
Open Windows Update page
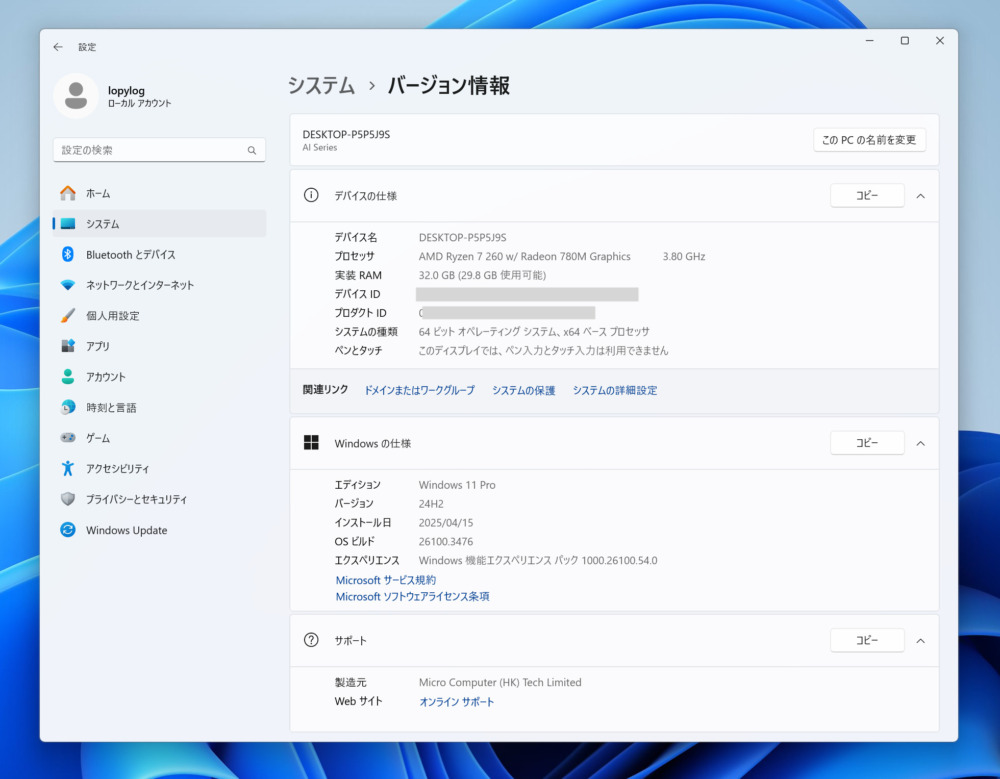159,530
